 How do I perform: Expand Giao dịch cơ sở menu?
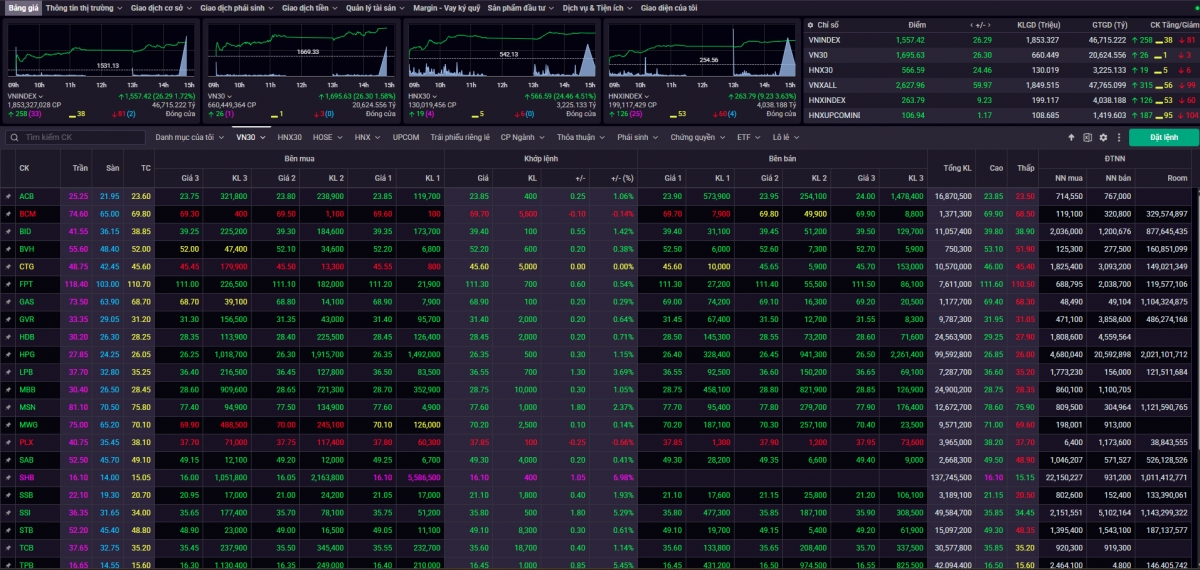160,7
